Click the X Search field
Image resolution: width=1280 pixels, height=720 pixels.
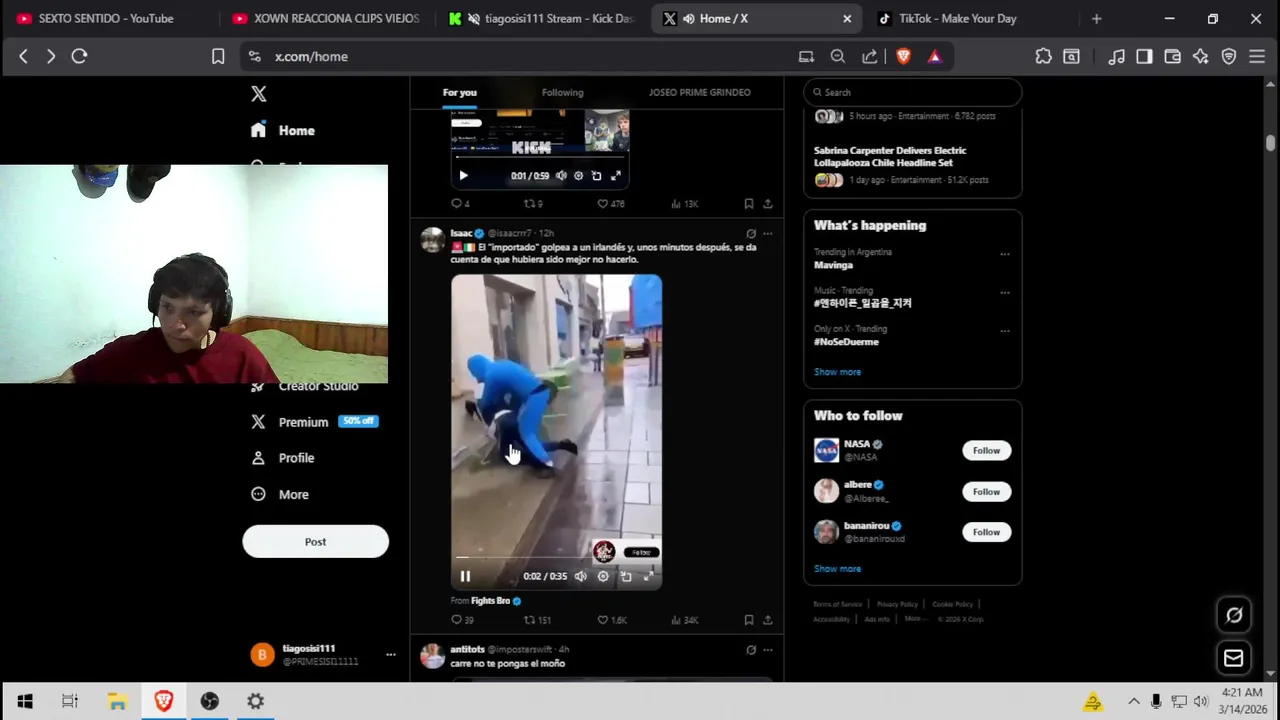pyautogui.click(x=912, y=92)
